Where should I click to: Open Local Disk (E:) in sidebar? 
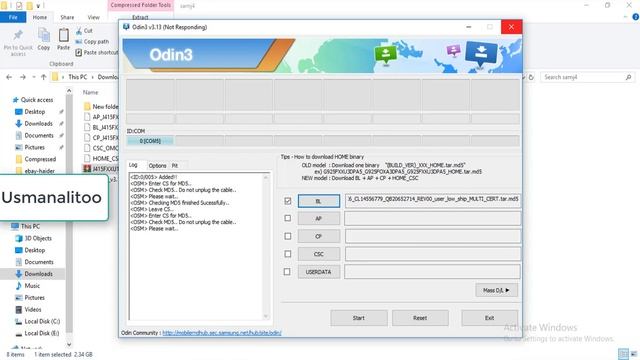tap(42, 333)
